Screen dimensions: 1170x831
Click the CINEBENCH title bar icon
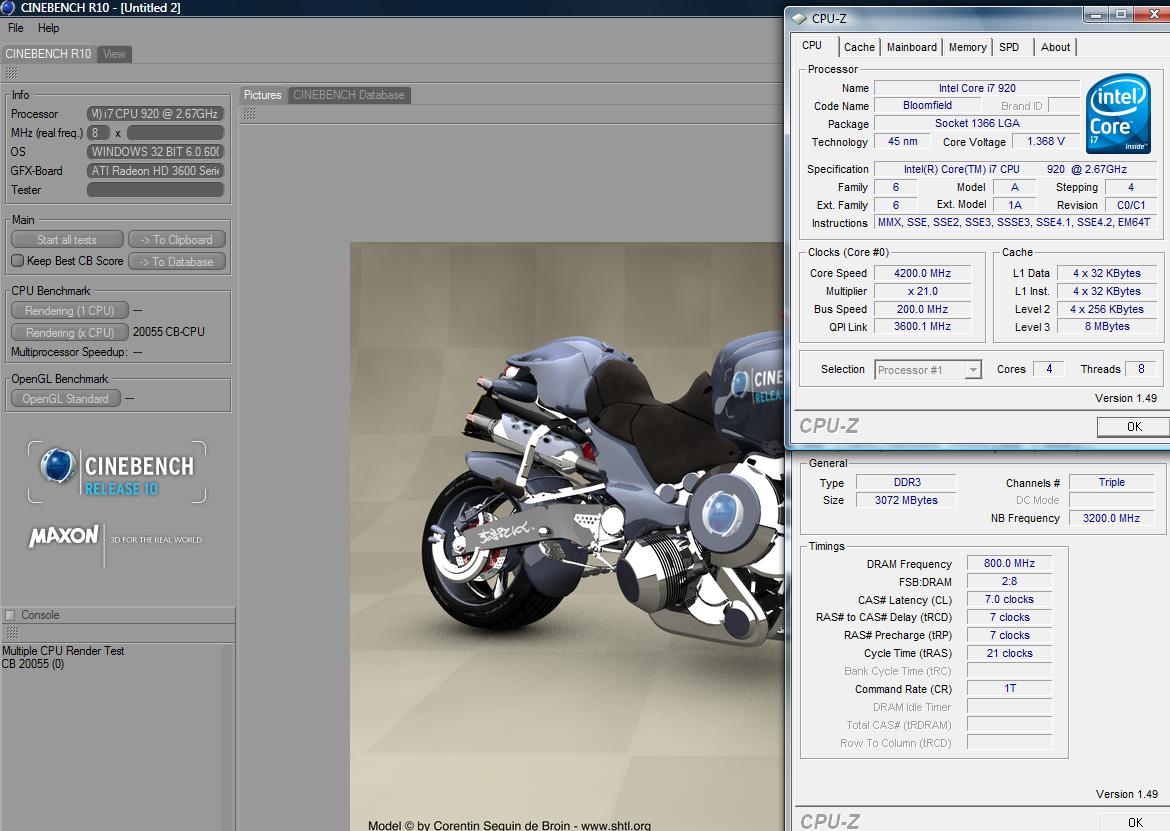(7, 7)
